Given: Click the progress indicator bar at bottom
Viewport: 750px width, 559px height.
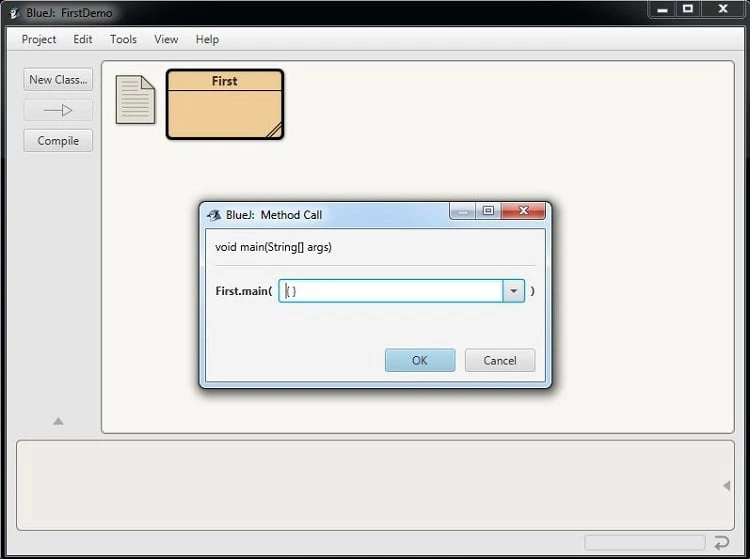Looking at the screenshot, I should (643, 543).
